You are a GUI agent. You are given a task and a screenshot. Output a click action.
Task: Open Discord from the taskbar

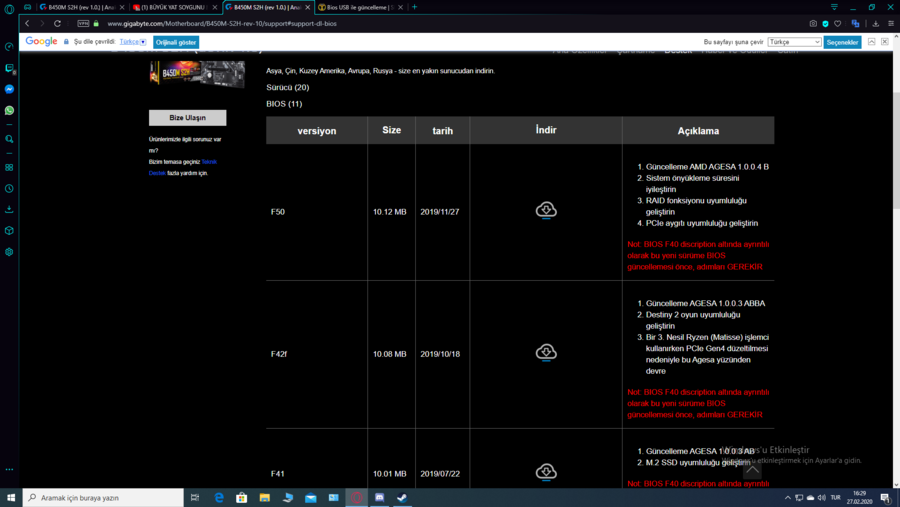(x=379, y=497)
